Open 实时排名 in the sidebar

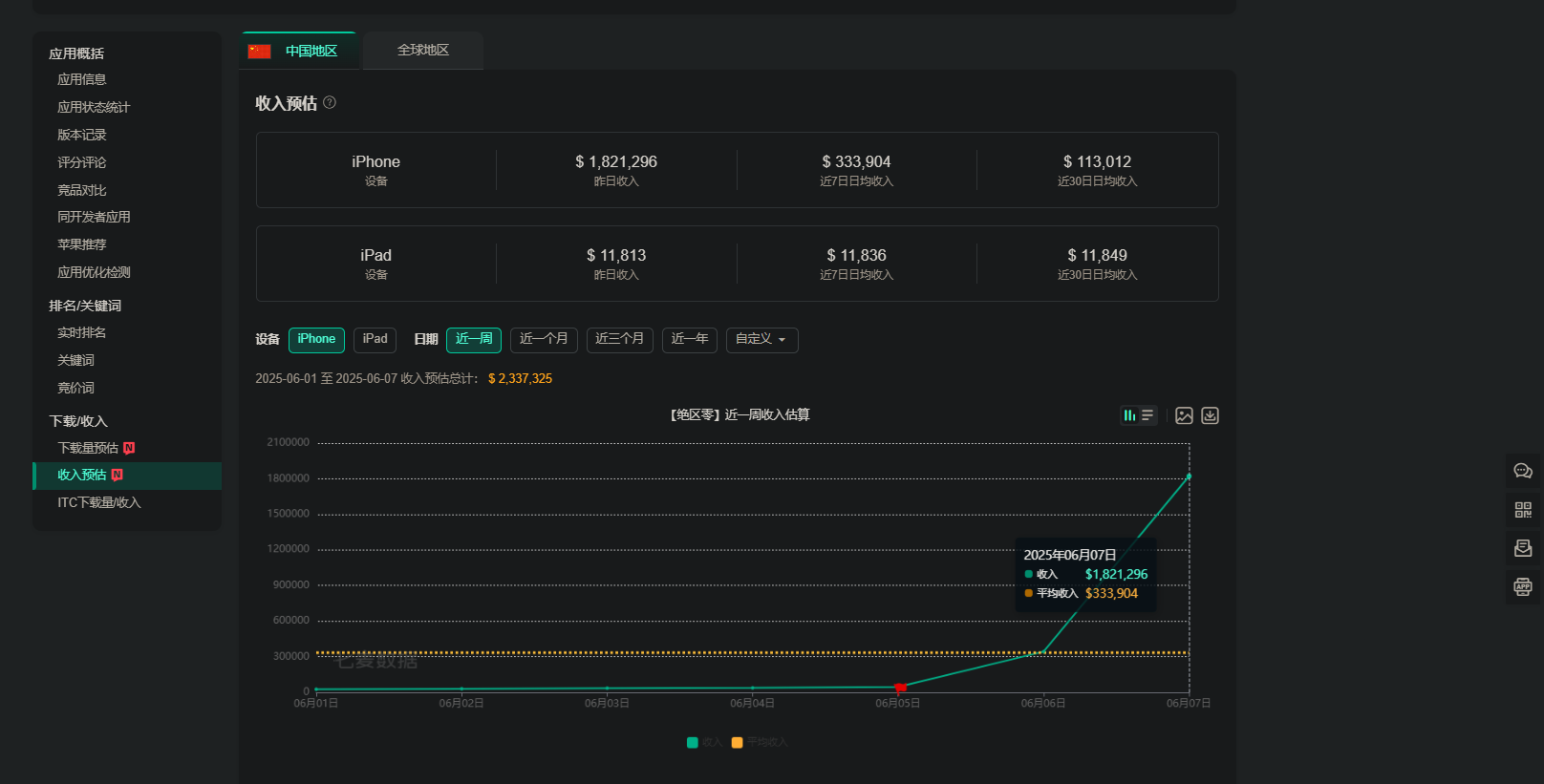82,333
